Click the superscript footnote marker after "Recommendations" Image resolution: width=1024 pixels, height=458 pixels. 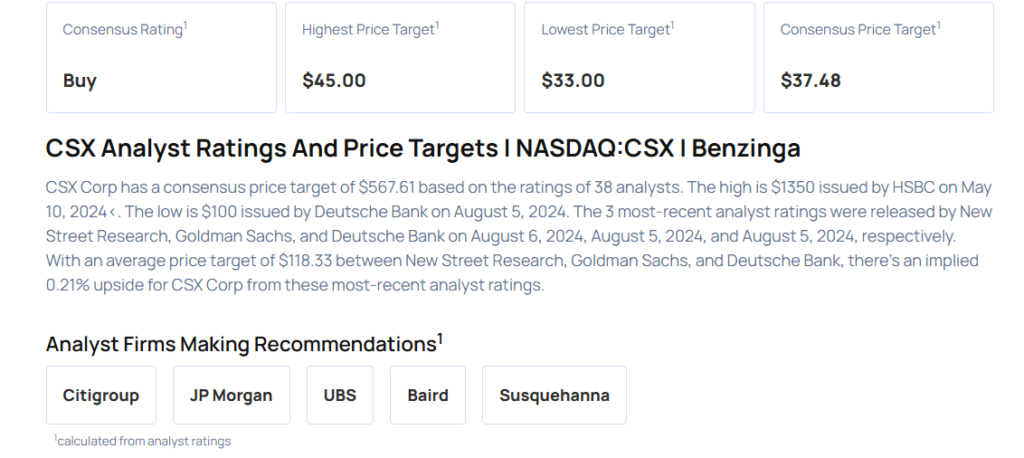(440, 338)
